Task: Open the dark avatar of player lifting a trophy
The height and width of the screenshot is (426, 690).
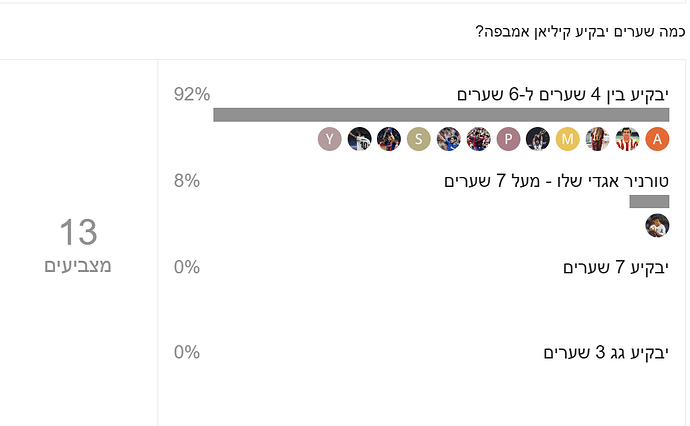Action: tap(538, 139)
